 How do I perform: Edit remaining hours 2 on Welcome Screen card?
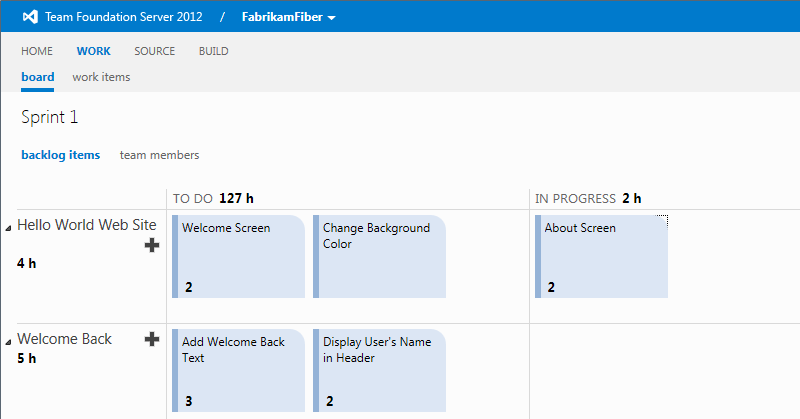click(x=189, y=287)
